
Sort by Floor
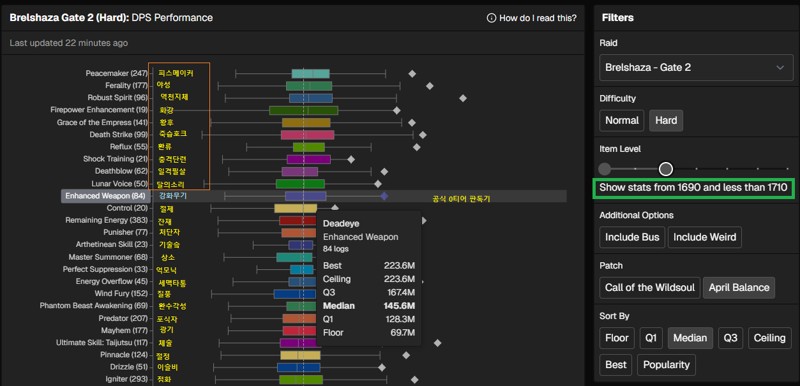pyautogui.click(x=617, y=338)
